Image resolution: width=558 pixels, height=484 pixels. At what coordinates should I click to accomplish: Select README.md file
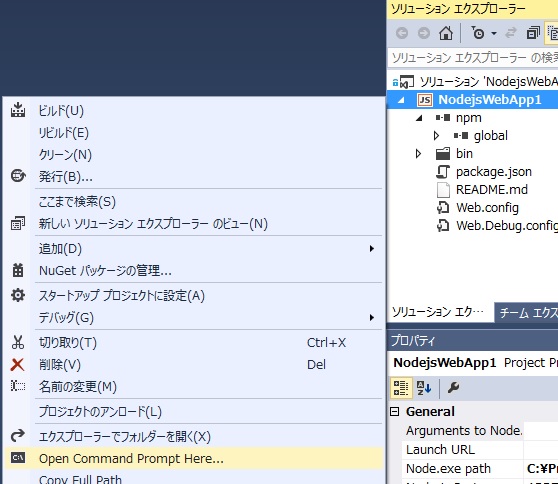click(492, 190)
